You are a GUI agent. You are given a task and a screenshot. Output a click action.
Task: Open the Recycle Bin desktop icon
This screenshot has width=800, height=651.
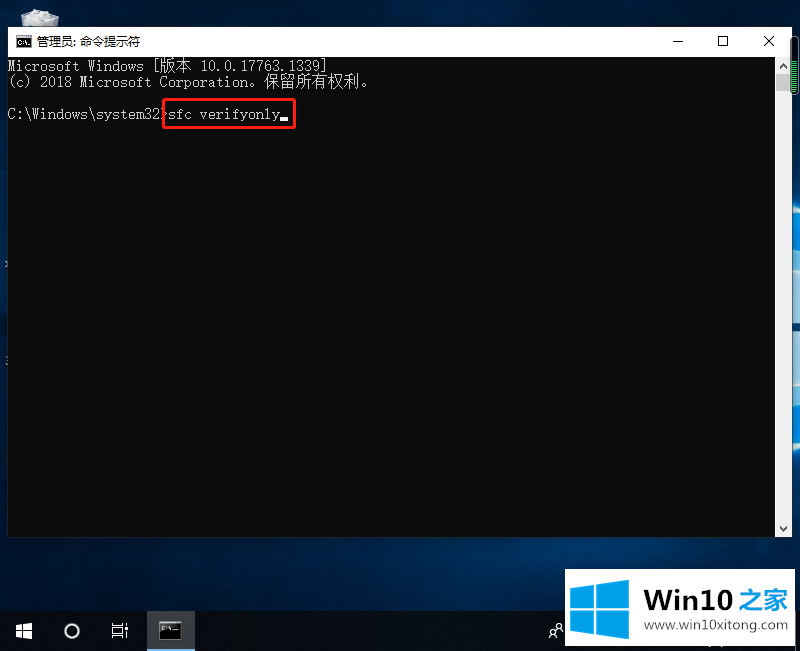tap(38, 17)
